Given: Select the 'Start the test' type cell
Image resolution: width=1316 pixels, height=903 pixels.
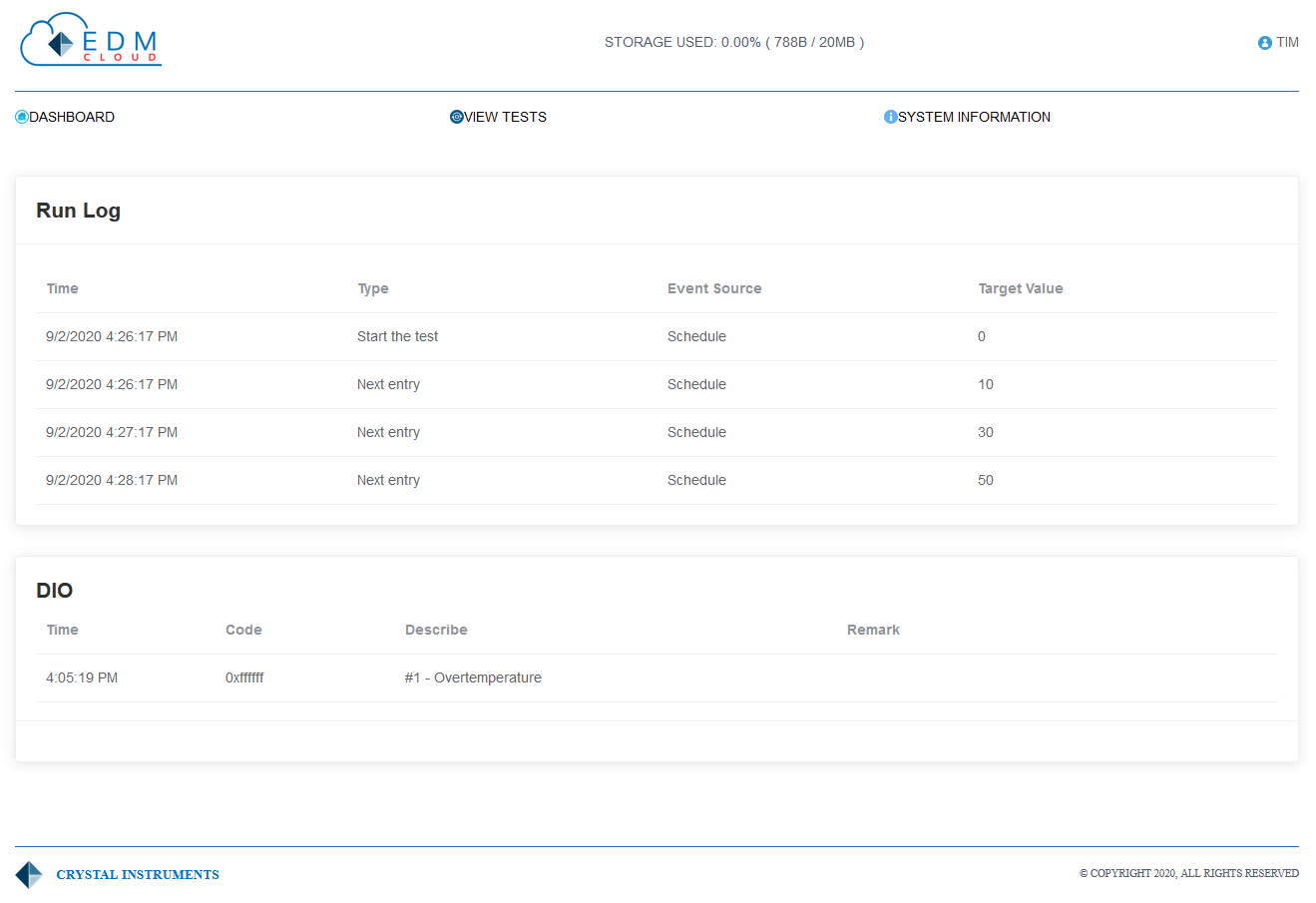Looking at the screenshot, I should point(397,336).
